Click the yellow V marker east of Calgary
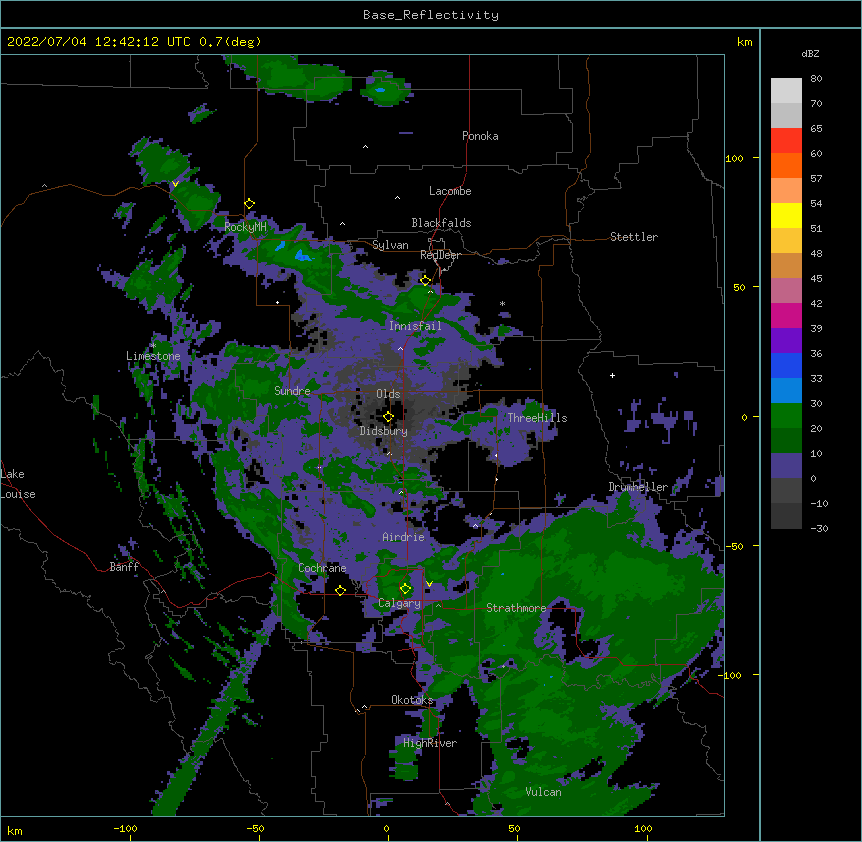The image size is (862, 842). [x=429, y=584]
